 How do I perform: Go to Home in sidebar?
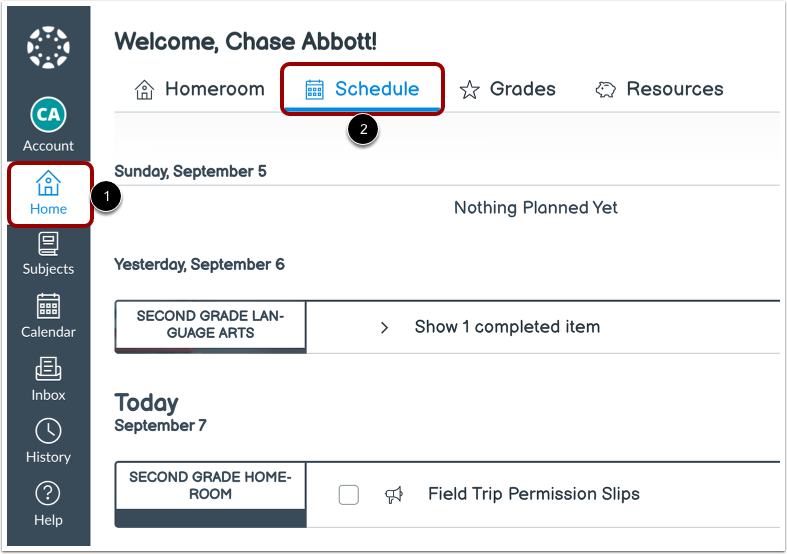(x=48, y=193)
